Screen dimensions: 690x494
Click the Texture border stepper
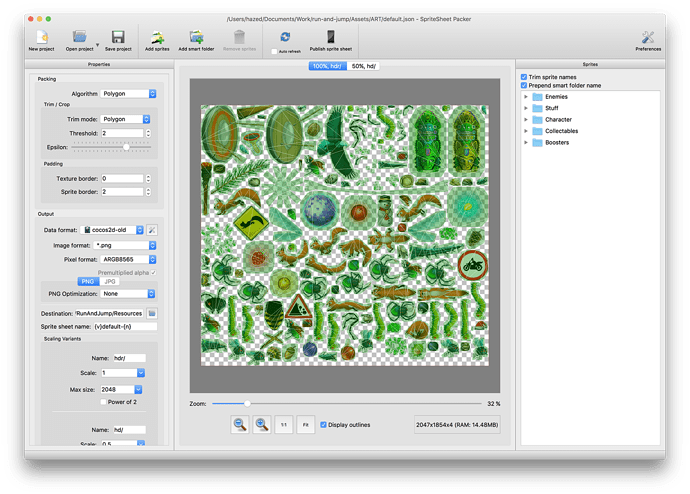click(x=148, y=179)
